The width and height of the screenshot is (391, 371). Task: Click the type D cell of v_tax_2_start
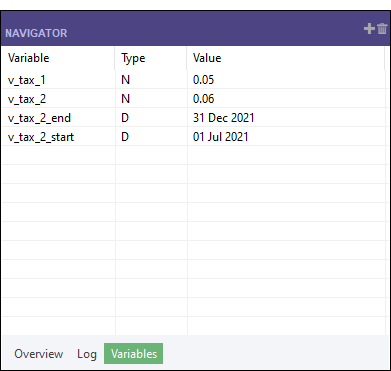pyautogui.click(x=151, y=137)
